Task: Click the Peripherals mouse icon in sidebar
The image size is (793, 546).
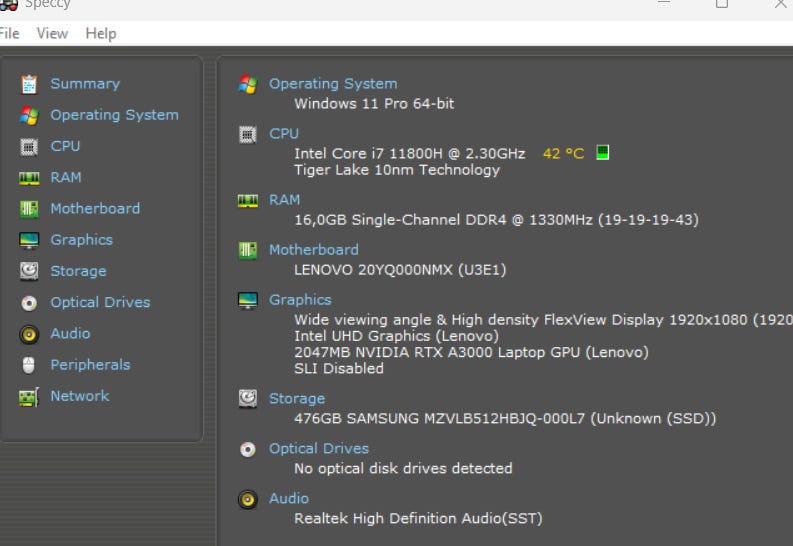Action: [29, 365]
